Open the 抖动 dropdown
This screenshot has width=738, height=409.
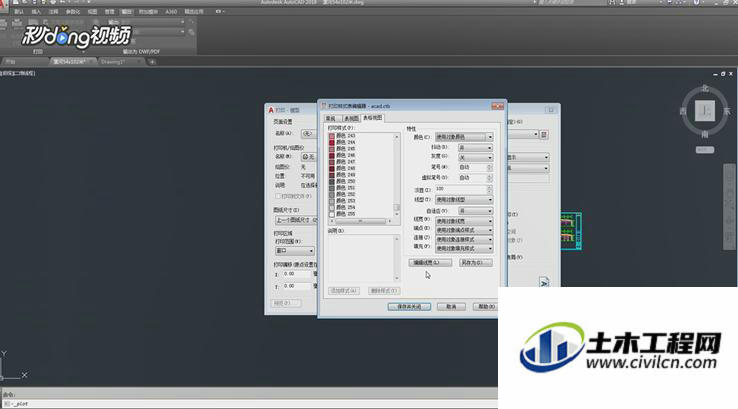click(x=475, y=147)
